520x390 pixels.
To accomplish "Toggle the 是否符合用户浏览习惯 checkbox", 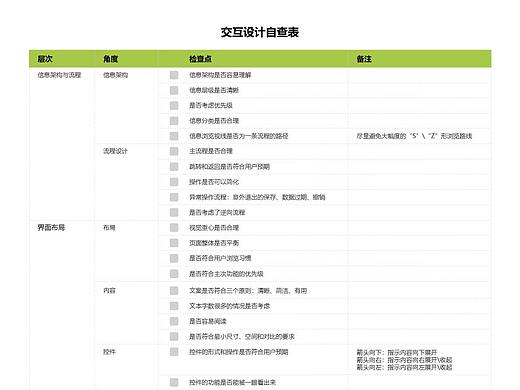I will [x=174, y=258].
